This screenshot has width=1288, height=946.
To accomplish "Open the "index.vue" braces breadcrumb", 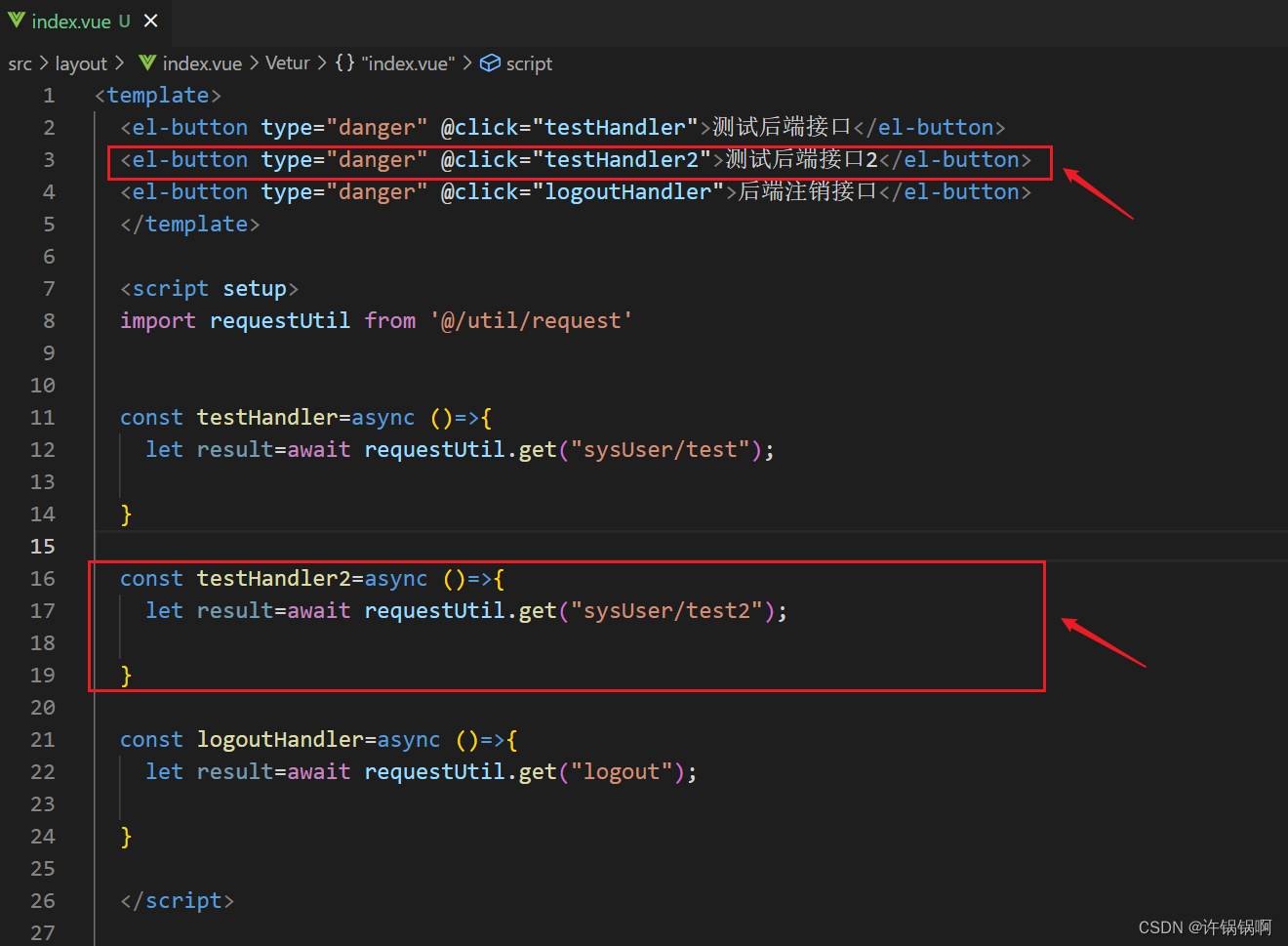I will pyautogui.click(x=408, y=63).
